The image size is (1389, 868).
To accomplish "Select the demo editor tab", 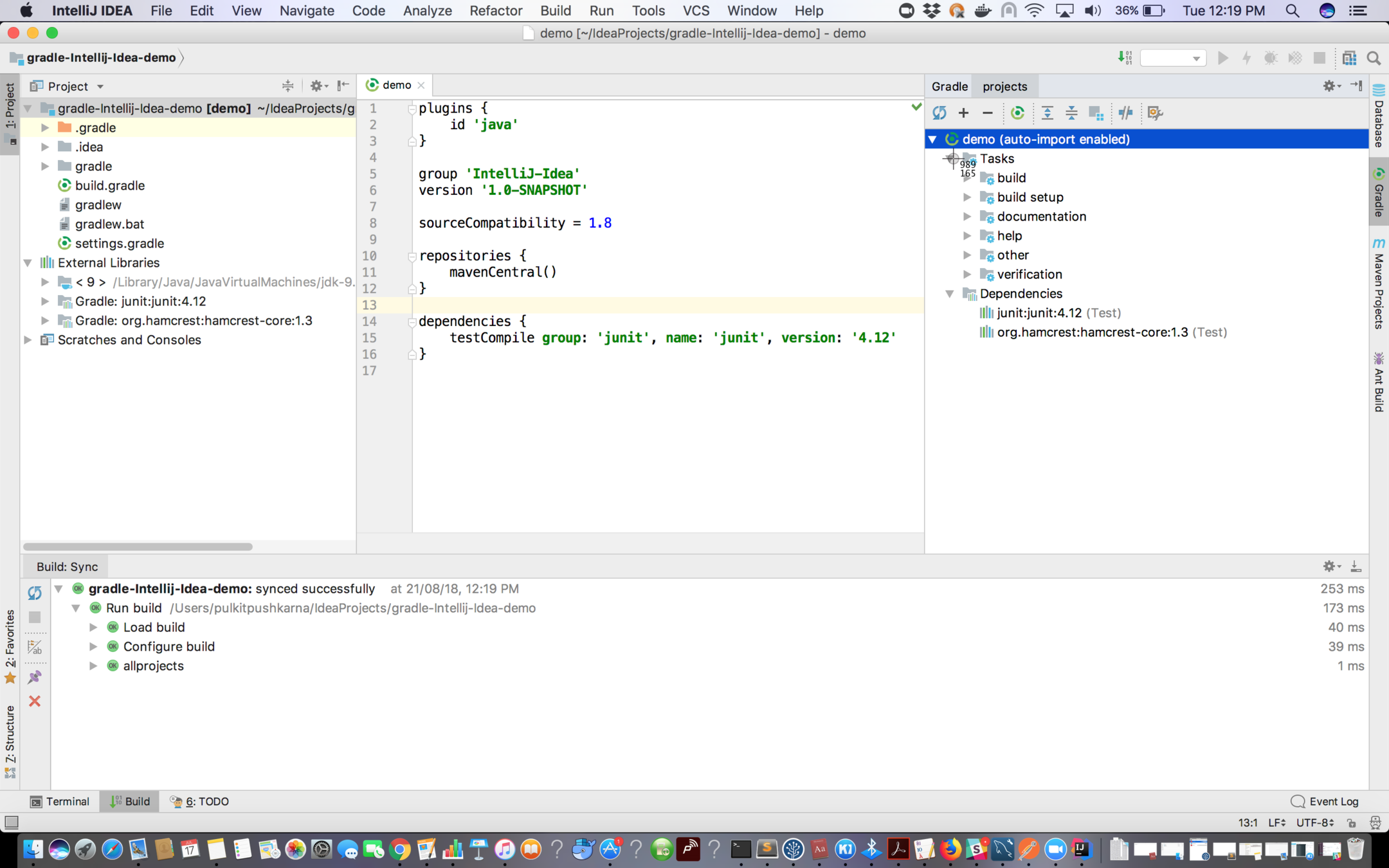I will point(396,85).
